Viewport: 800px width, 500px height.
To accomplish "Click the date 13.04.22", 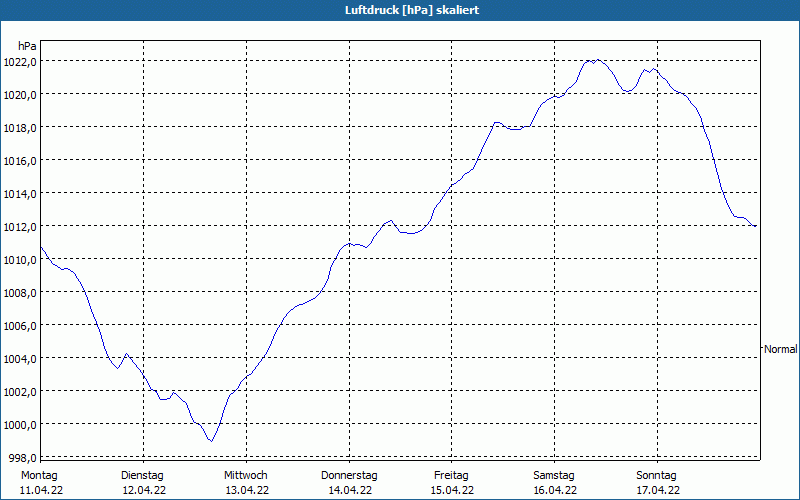I will pyautogui.click(x=247, y=490).
